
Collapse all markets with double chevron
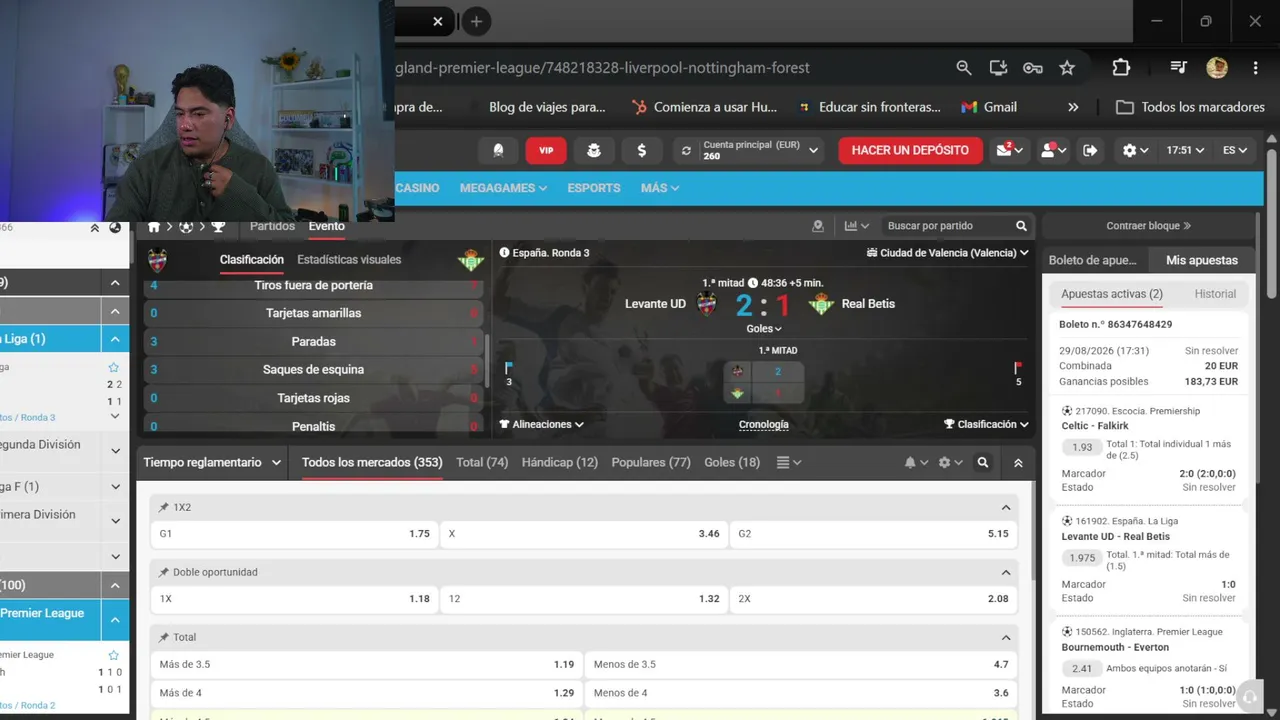1018,463
